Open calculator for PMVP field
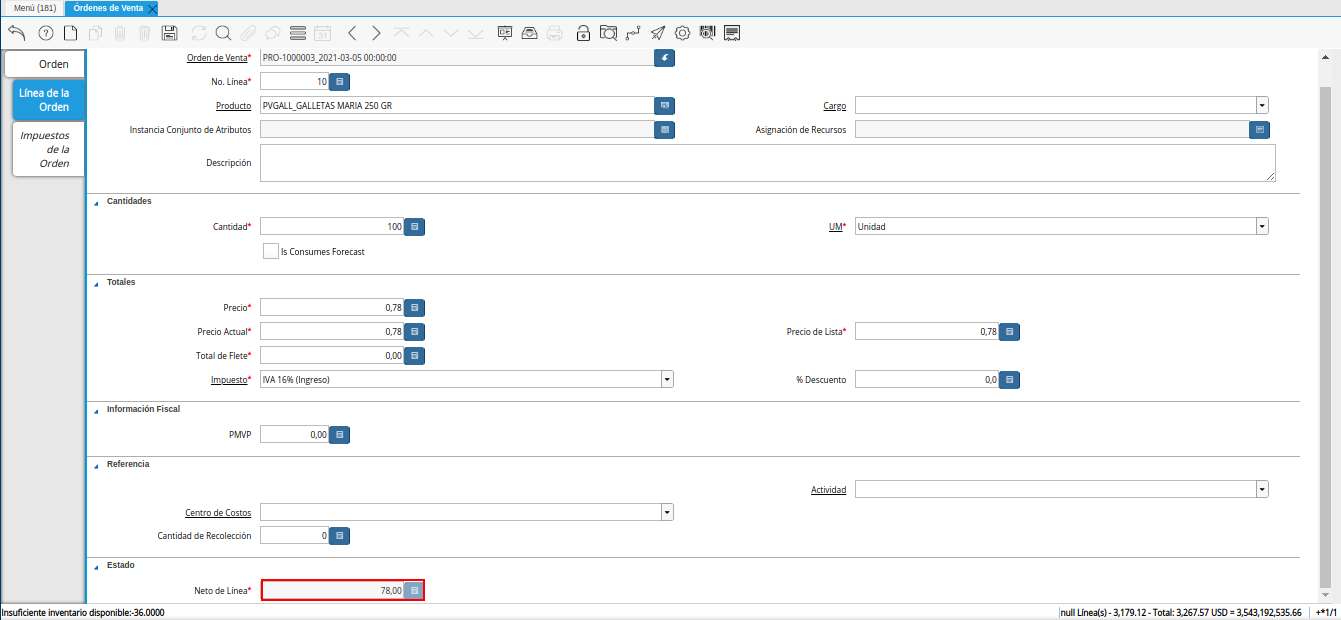This screenshot has height=620, width=1341. (x=340, y=435)
